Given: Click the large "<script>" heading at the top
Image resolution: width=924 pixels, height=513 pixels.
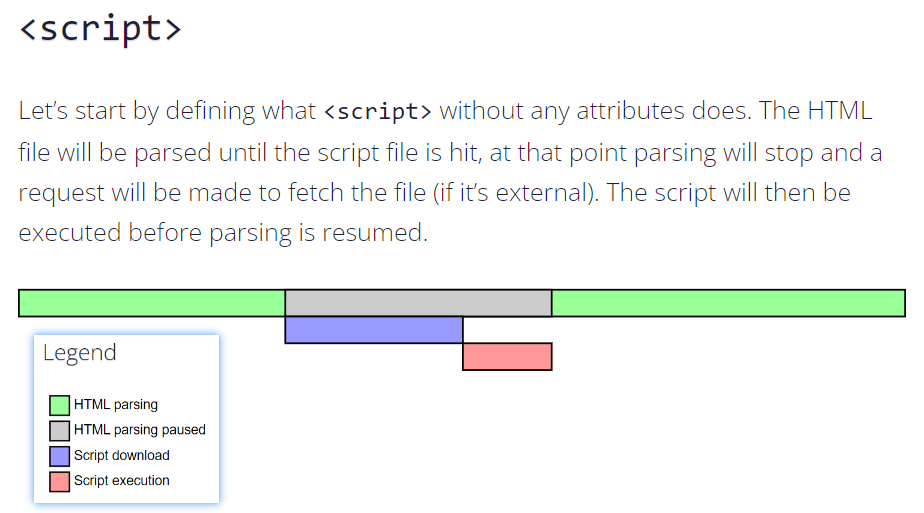Looking at the screenshot, I should point(101,28).
